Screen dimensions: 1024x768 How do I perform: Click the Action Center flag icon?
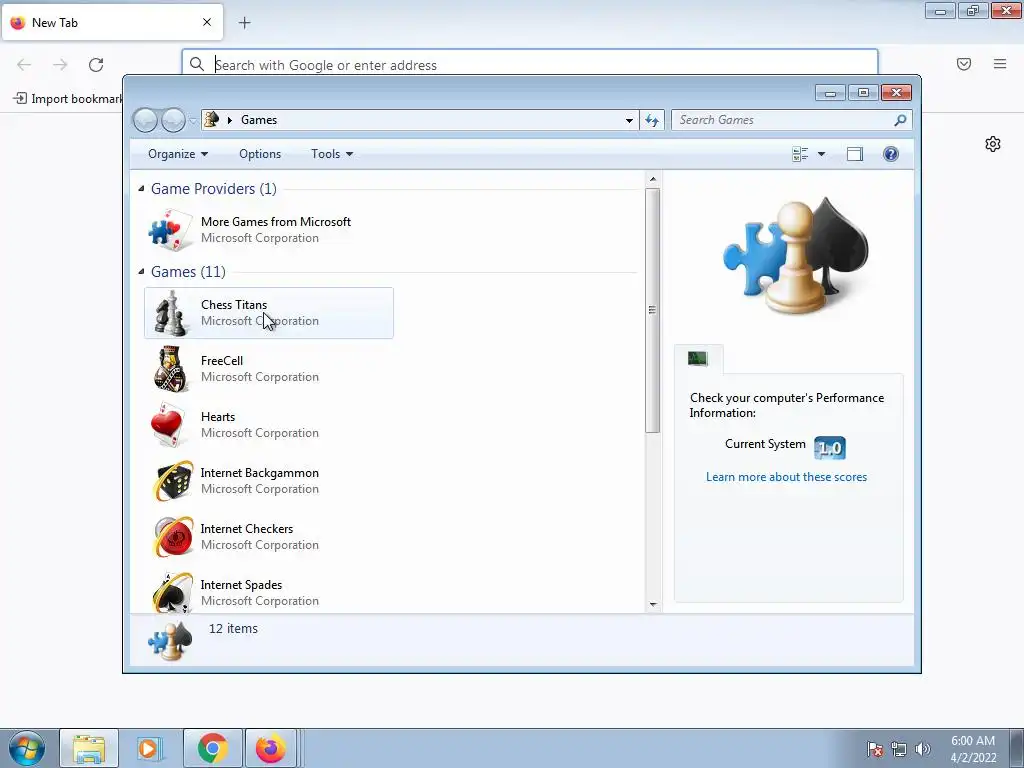tap(874, 749)
